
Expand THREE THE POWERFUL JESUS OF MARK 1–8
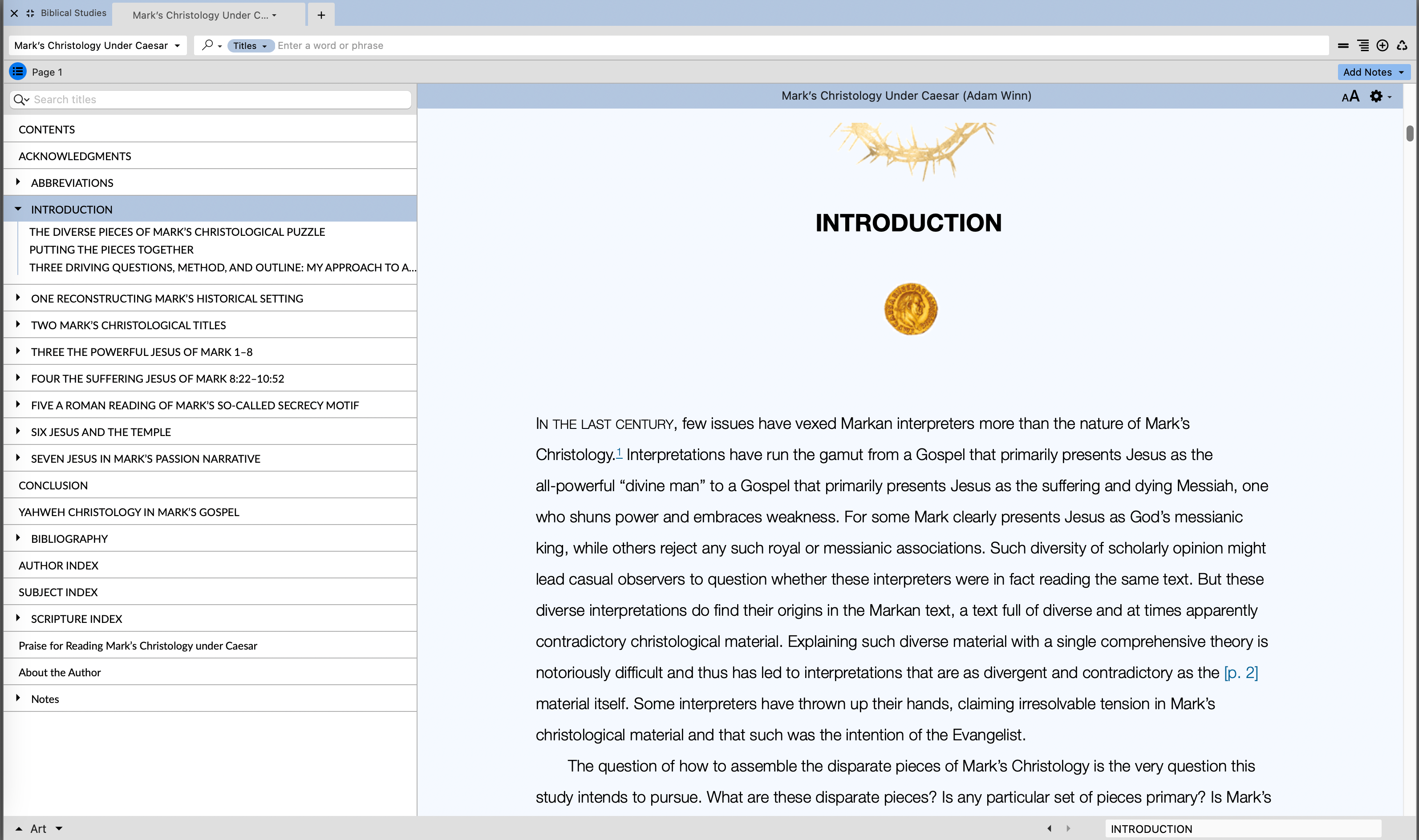pyautogui.click(x=18, y=351)
